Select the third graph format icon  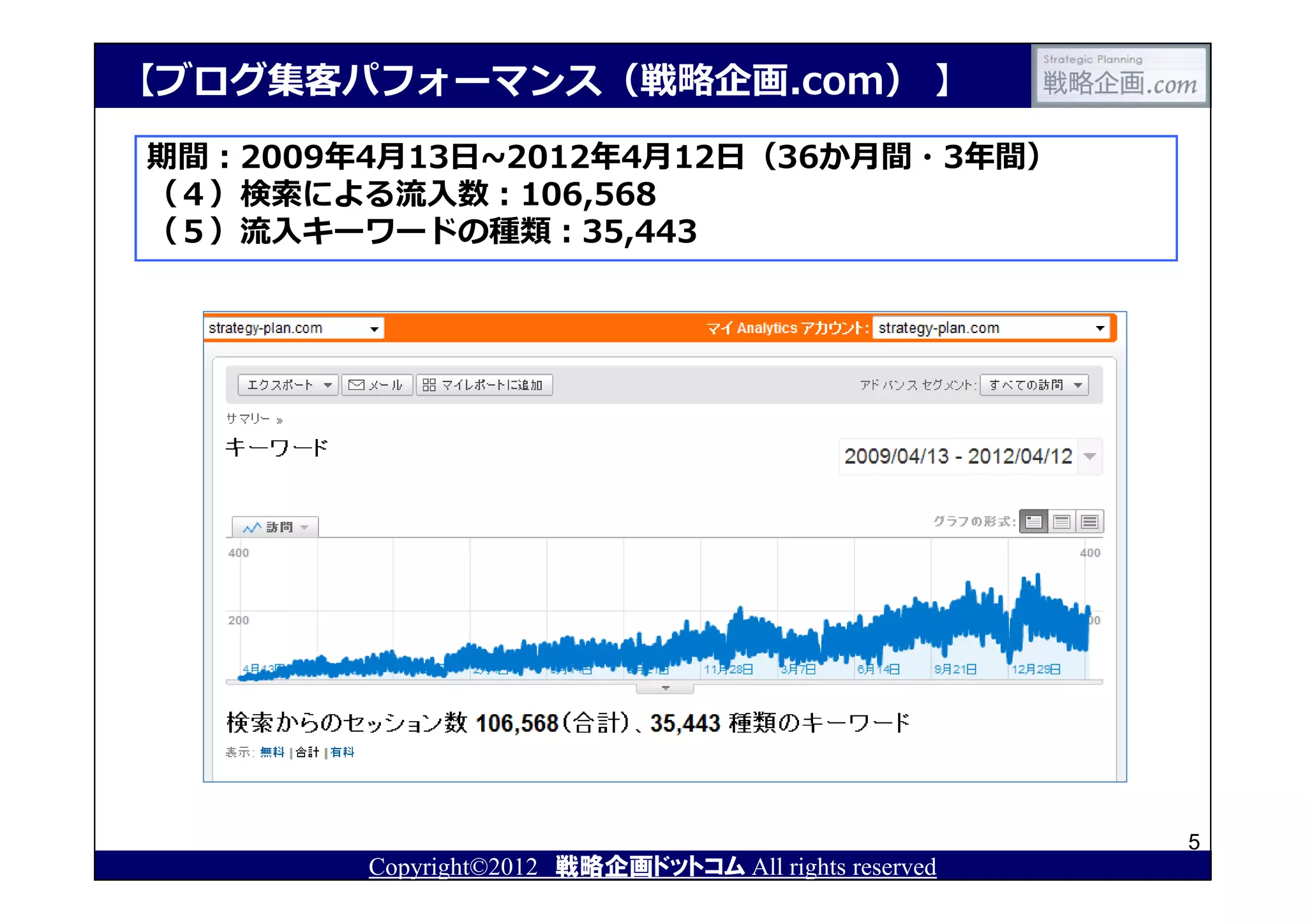1089,521
